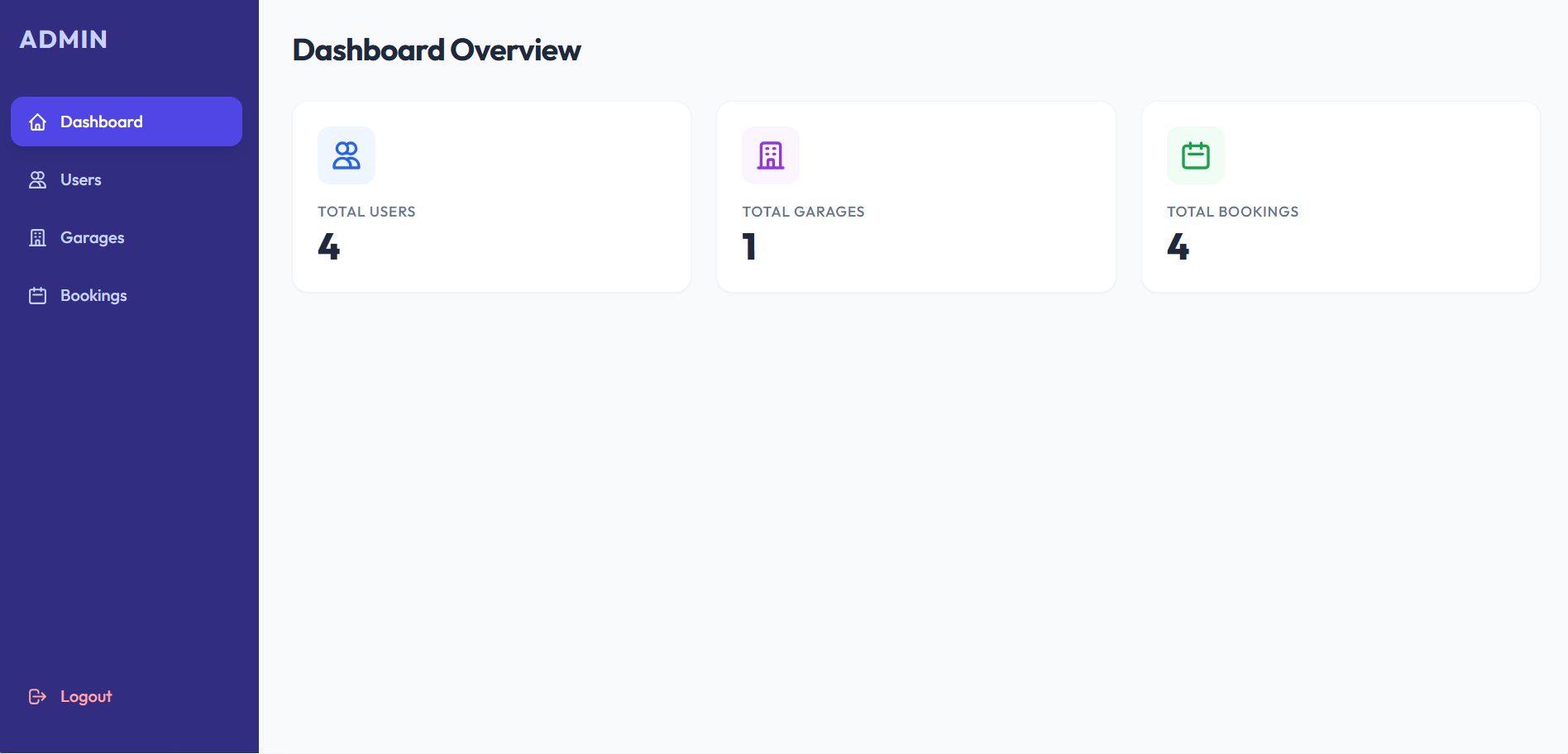
Task: Click the users icon in sidebar
Action: (37, 180)
